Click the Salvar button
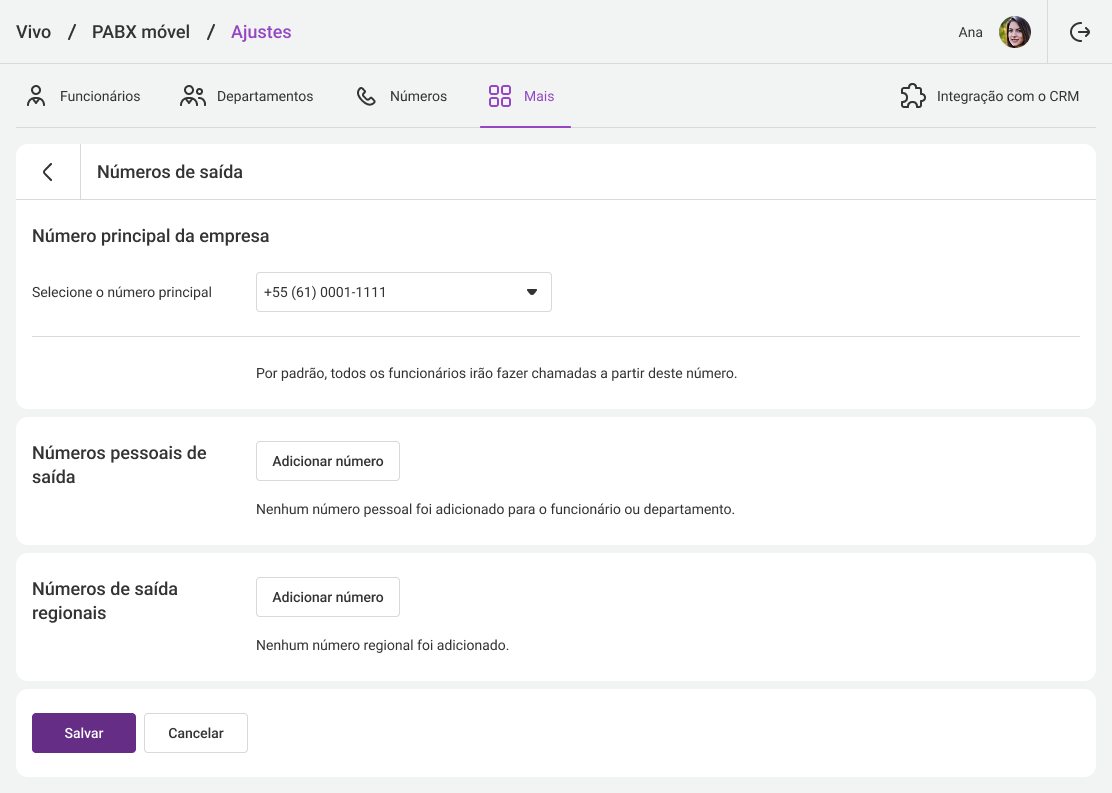 (84, 733)
